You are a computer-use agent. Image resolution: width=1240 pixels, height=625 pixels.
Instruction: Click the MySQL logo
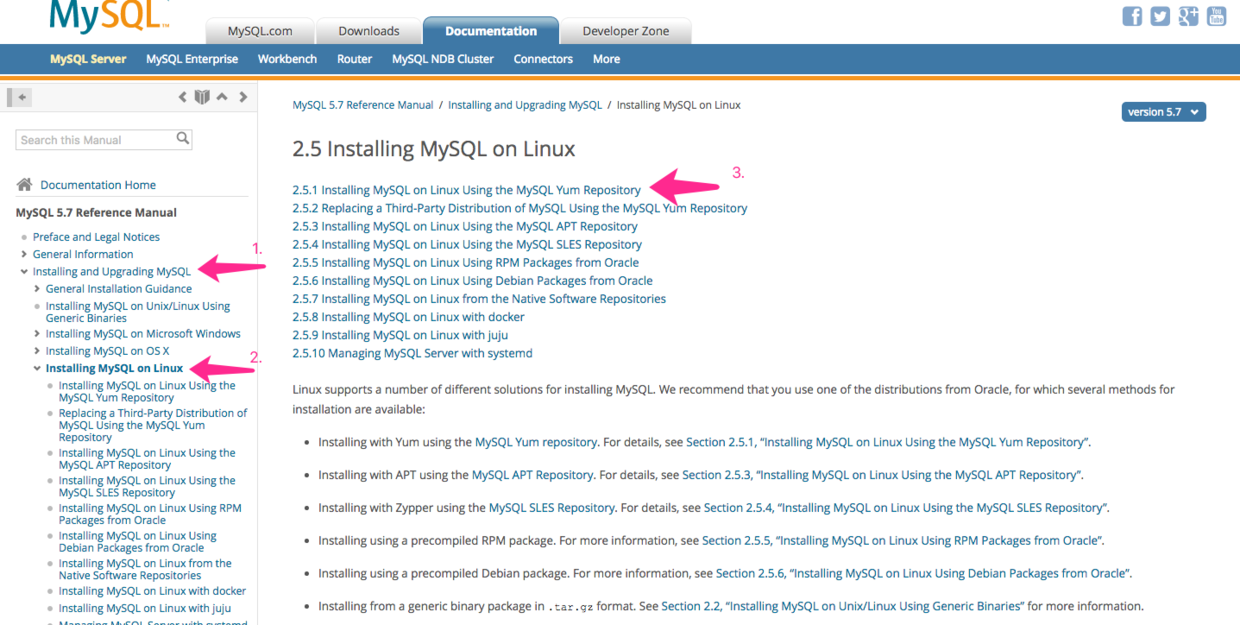tap(109, 15)
